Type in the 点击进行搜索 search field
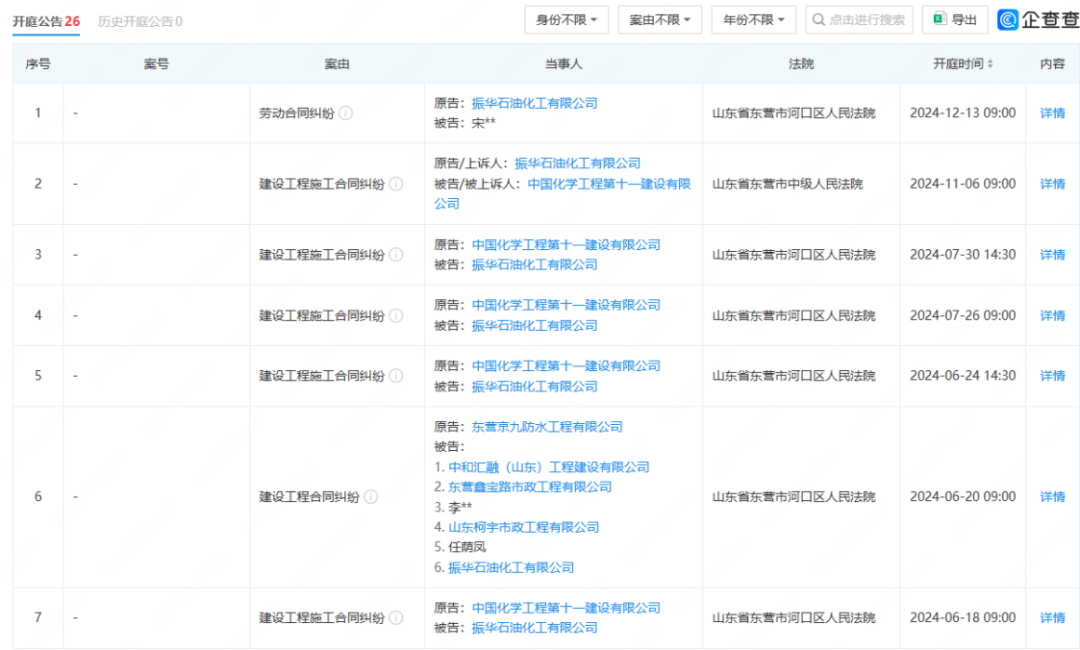The width and height of the screenshot is (1080, 650). pyautogui.click(x=867, y=20)
